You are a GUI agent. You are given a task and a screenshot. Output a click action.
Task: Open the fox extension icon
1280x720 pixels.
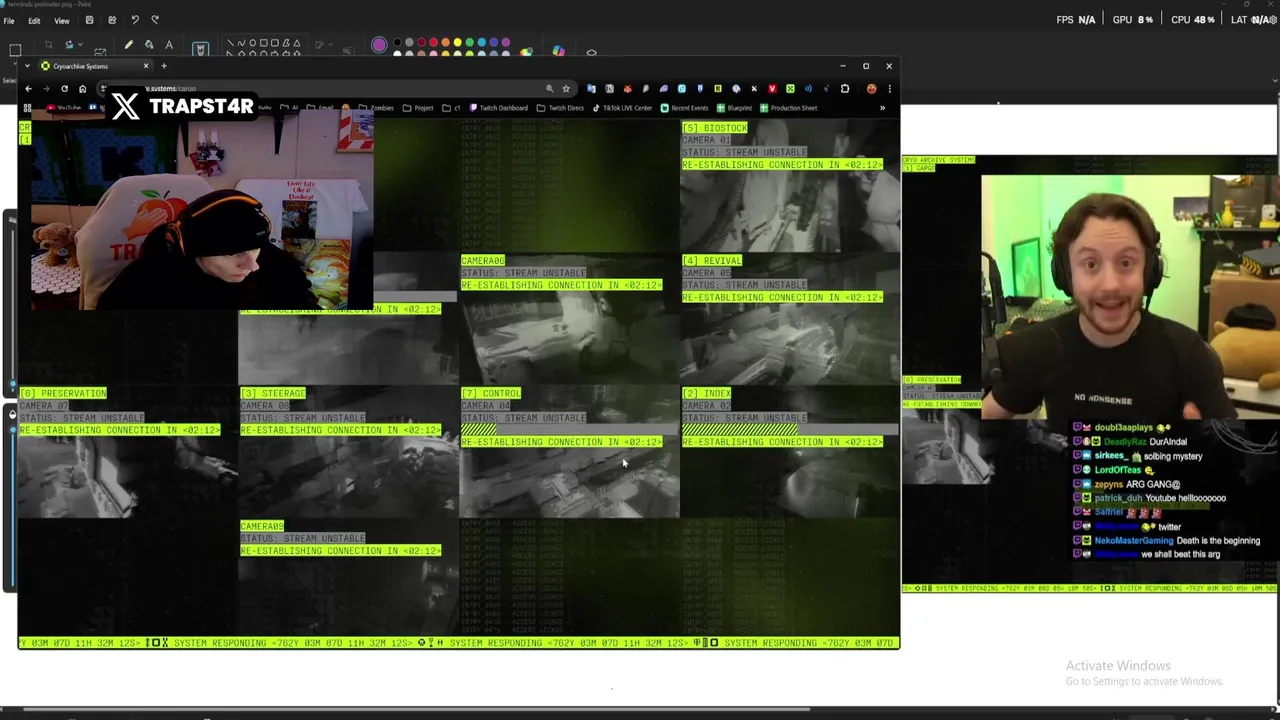627,89
